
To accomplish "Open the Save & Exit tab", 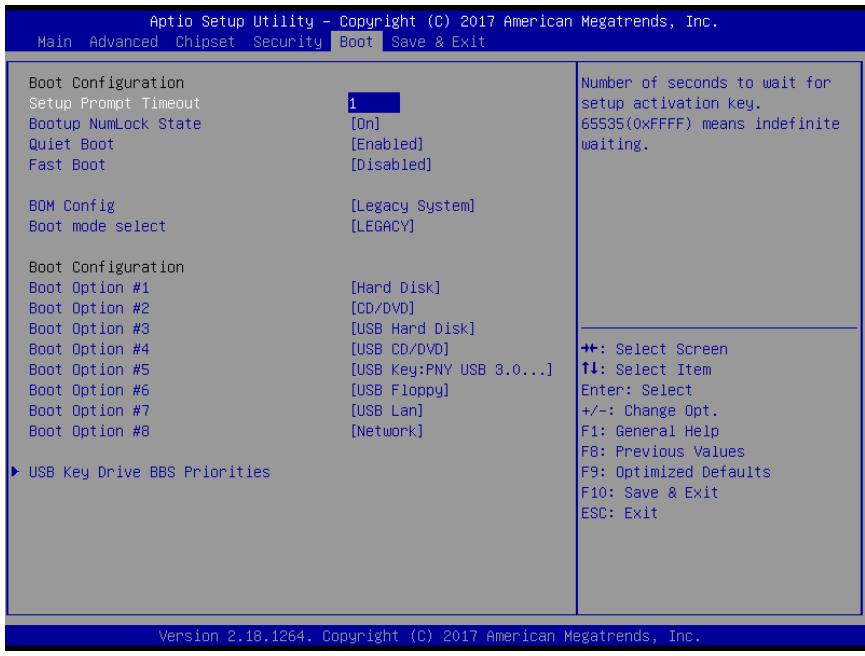I will coord(438,42).
